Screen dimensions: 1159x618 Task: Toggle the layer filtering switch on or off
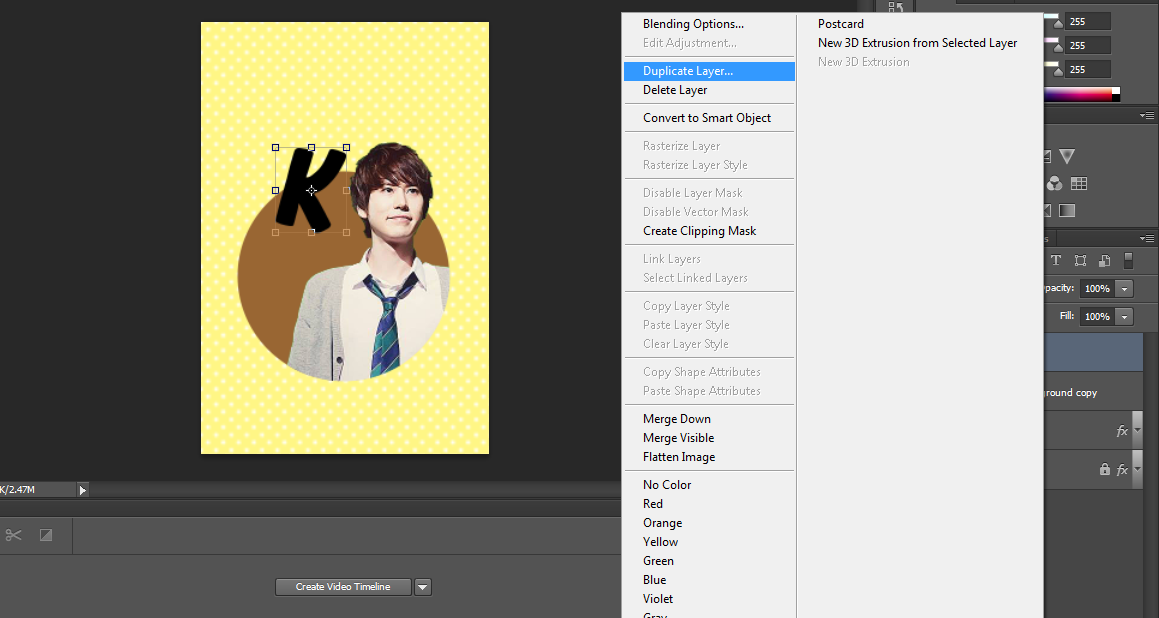(x=1128, y=260)
